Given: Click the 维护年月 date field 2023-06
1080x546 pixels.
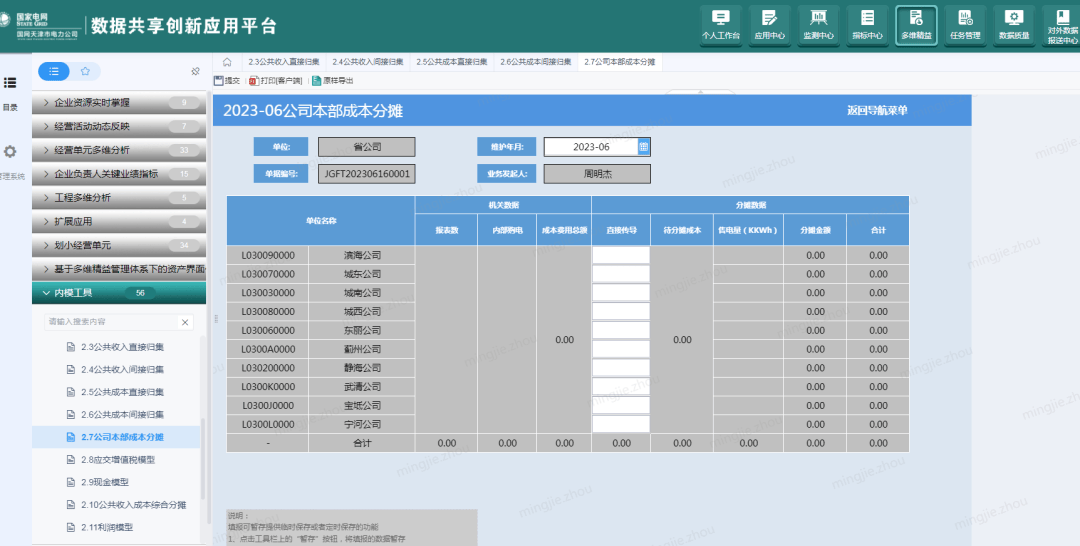Looking at the screenshot, I should [591, 147].
